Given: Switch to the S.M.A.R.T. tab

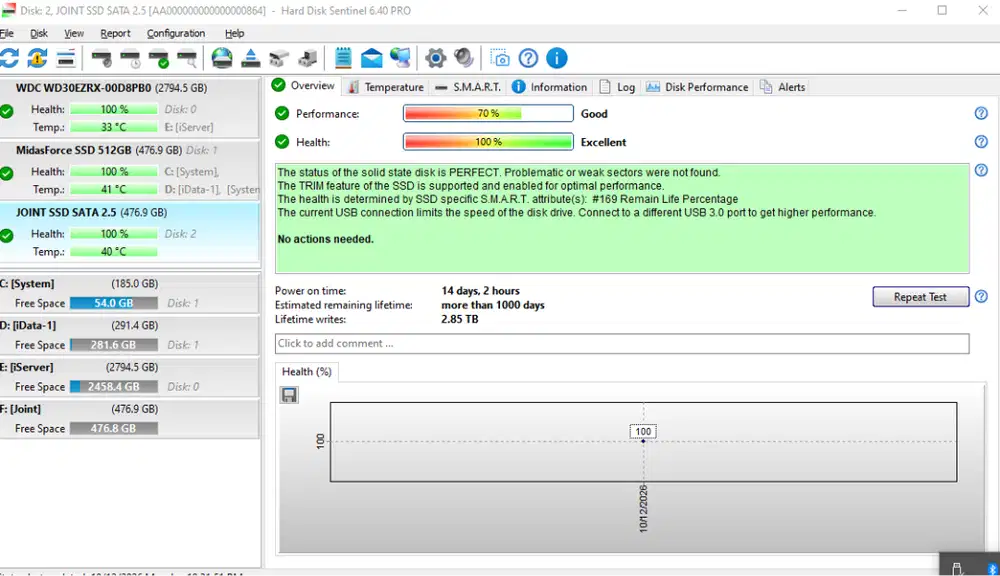Looking at the screenshot, I should click(x=468, y=87).
